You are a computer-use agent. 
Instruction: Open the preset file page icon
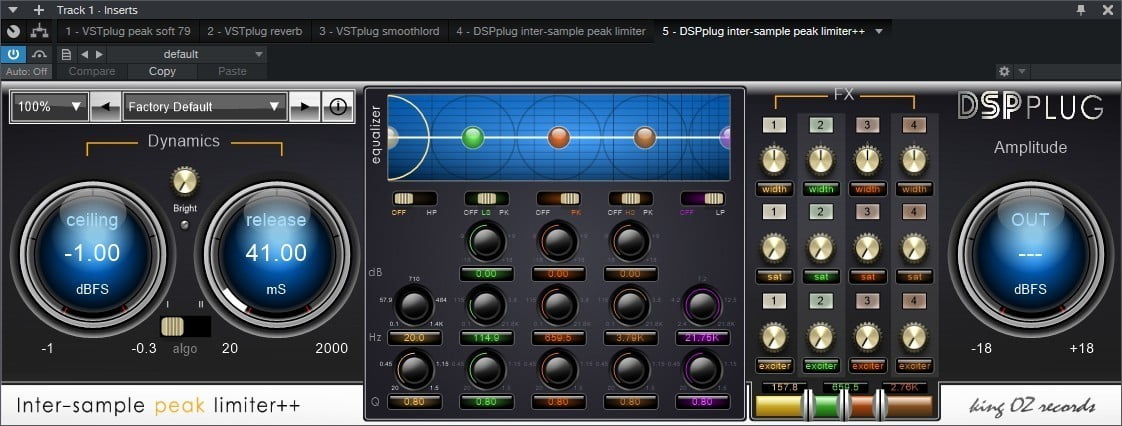66,54
